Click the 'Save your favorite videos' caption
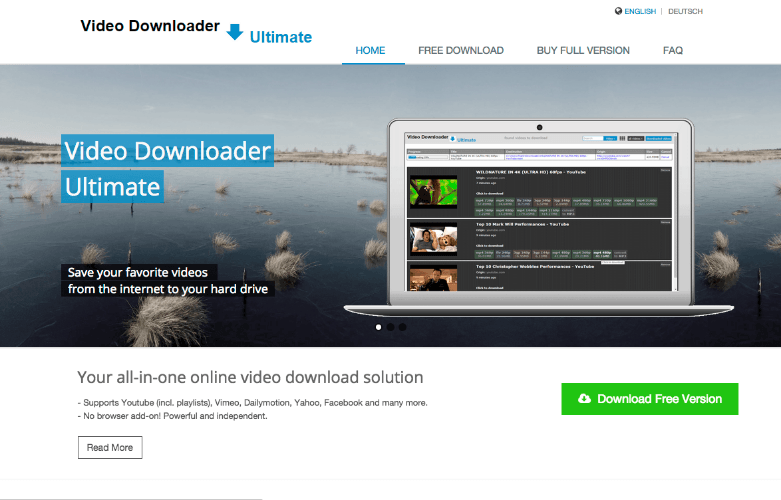The width and height of the screenshot is (781, 500). click(x=138, y=272)
